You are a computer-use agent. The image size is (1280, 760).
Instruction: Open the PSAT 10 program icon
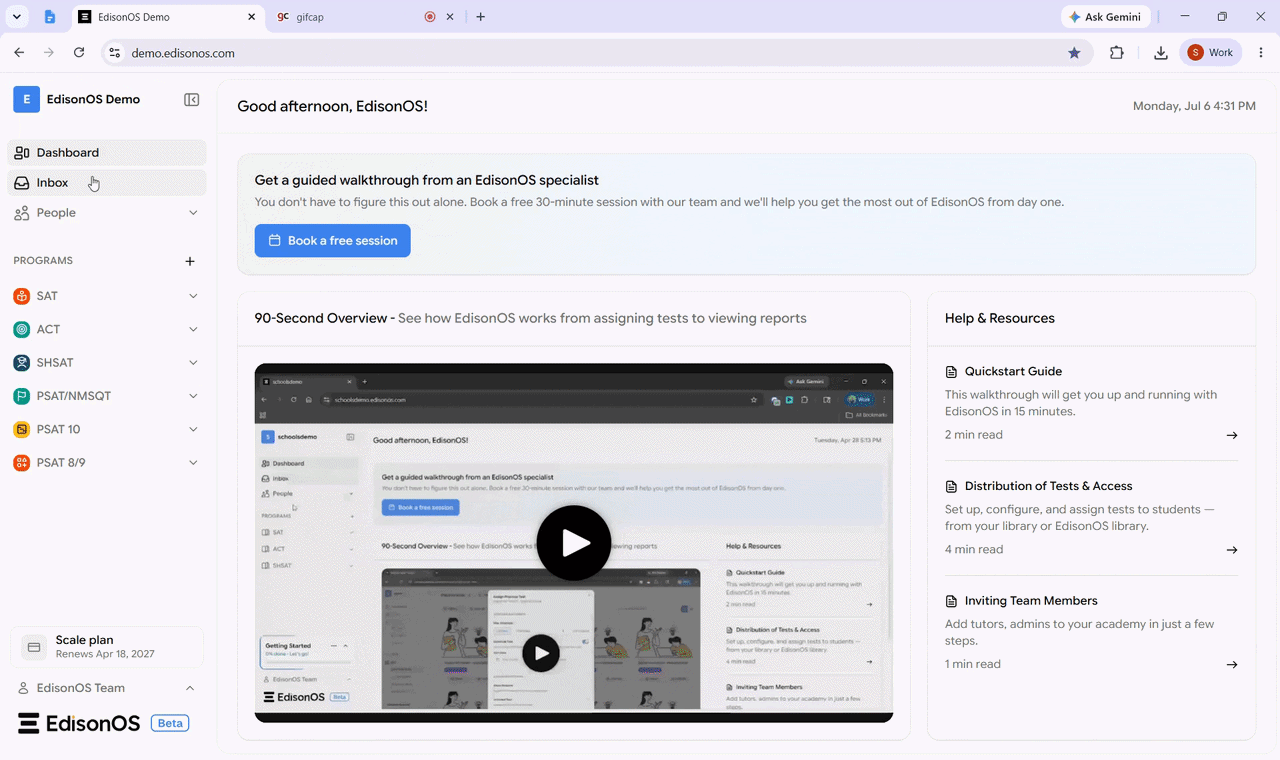click(22, 429)
